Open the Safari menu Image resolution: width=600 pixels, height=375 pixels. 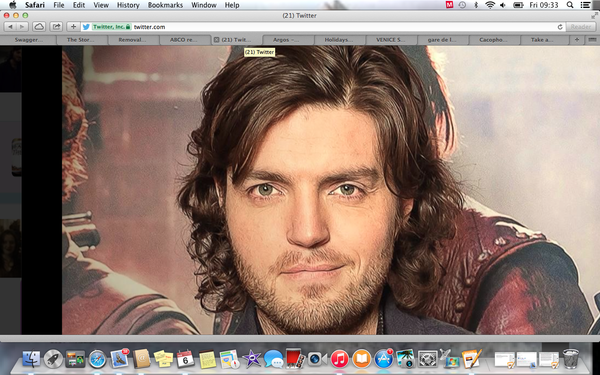click(x=35, y=5)
